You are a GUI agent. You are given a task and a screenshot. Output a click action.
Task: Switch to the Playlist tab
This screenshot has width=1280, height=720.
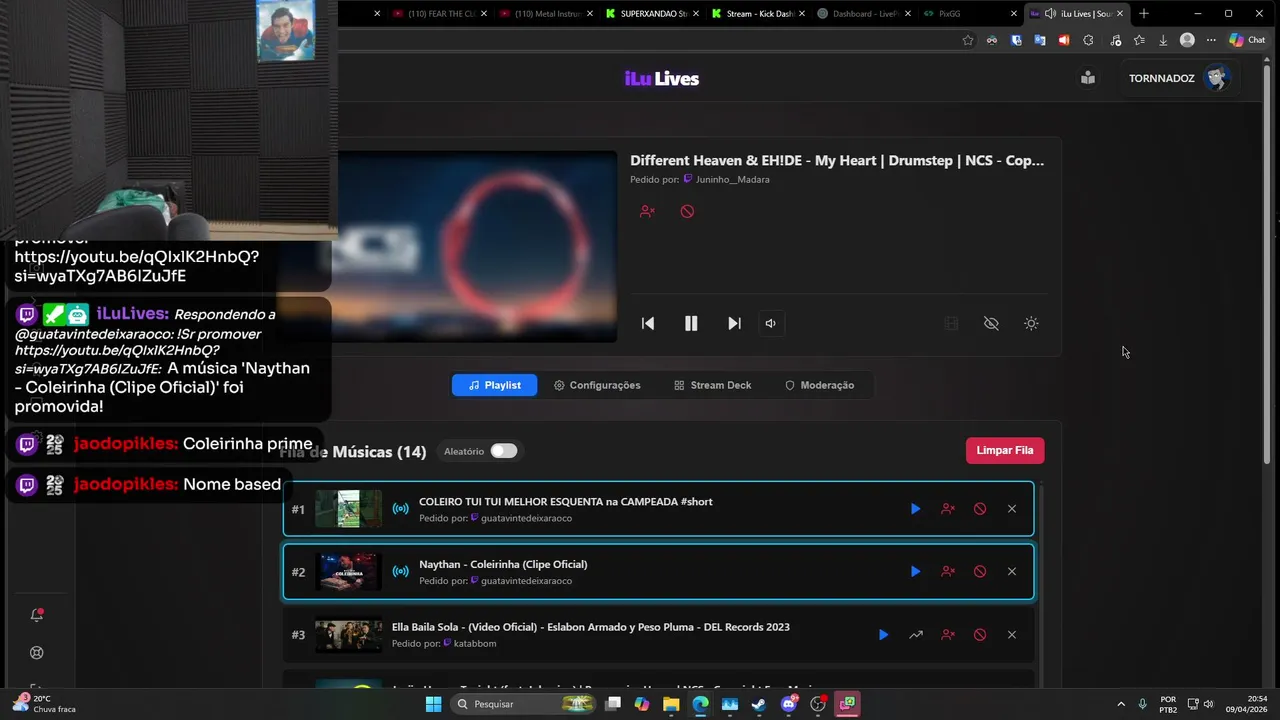pyautogui.click(x=494, y=385)
